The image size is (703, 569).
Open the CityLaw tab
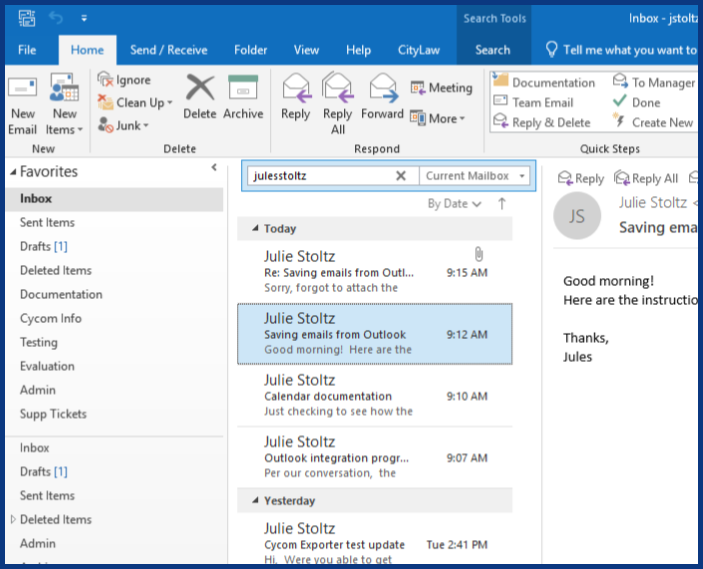coord(419,50)
